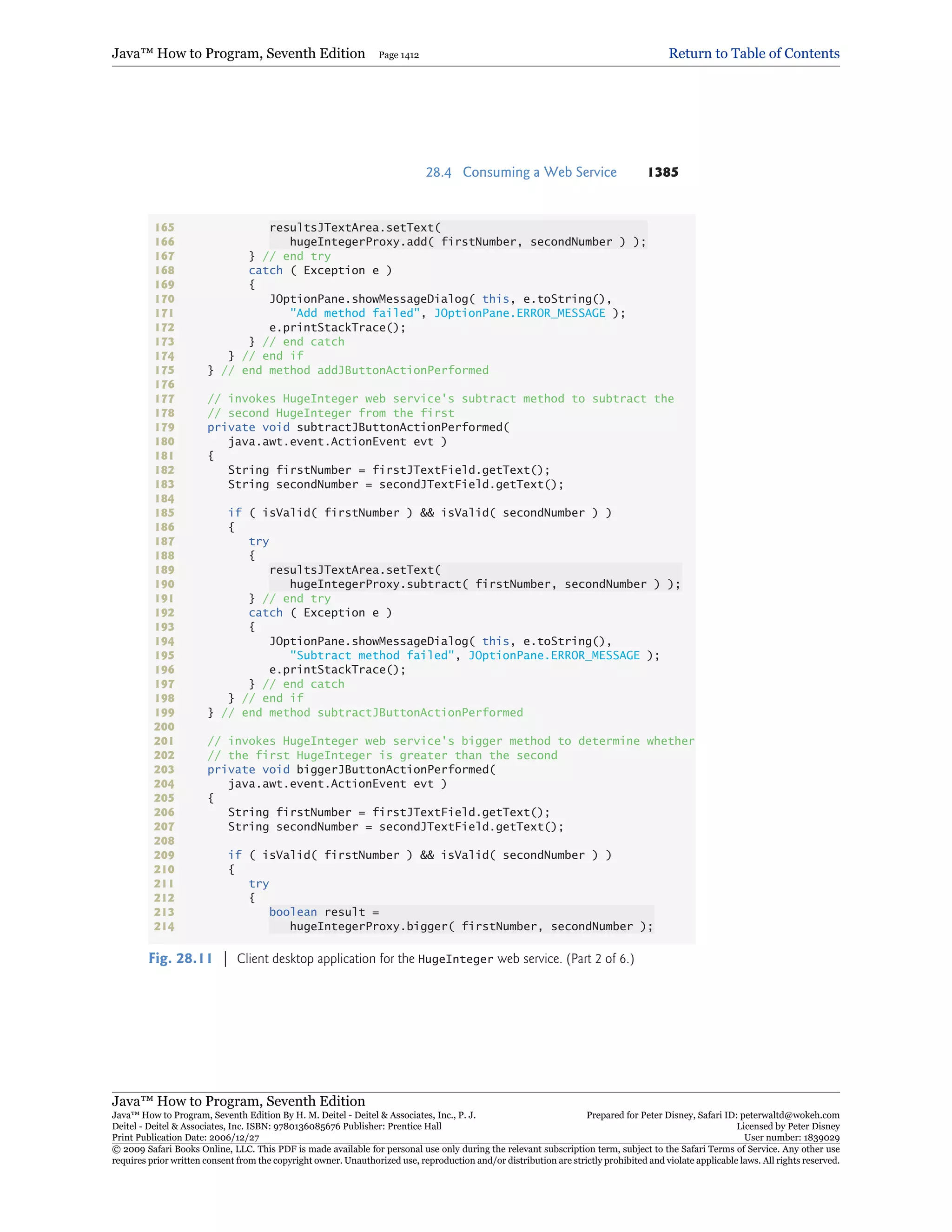Click code line number 165

click(x=165, y=227)
